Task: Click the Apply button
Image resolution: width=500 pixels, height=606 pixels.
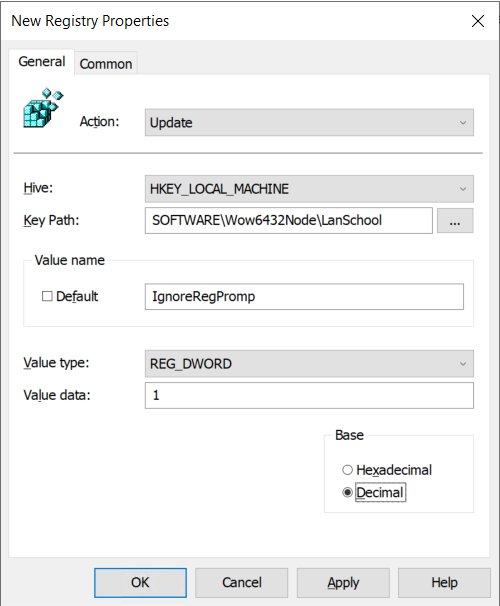Action: point(343,582)
